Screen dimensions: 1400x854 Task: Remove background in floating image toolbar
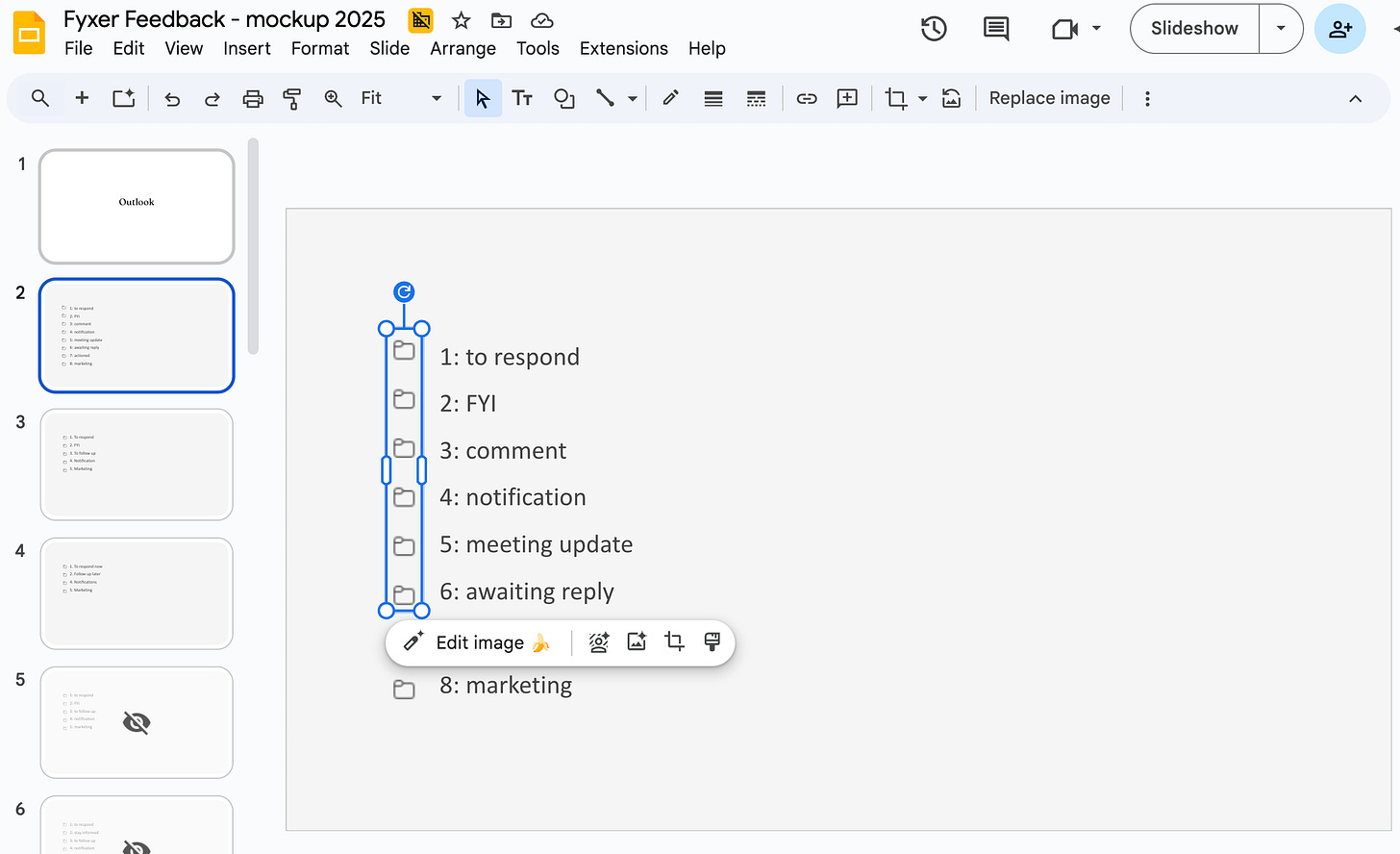pyautogui.click(x=599, y=642)
